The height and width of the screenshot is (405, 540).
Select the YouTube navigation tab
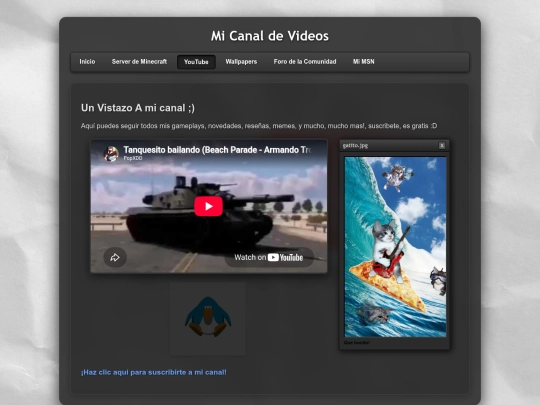pyautogui.click(x=196, y=62)
